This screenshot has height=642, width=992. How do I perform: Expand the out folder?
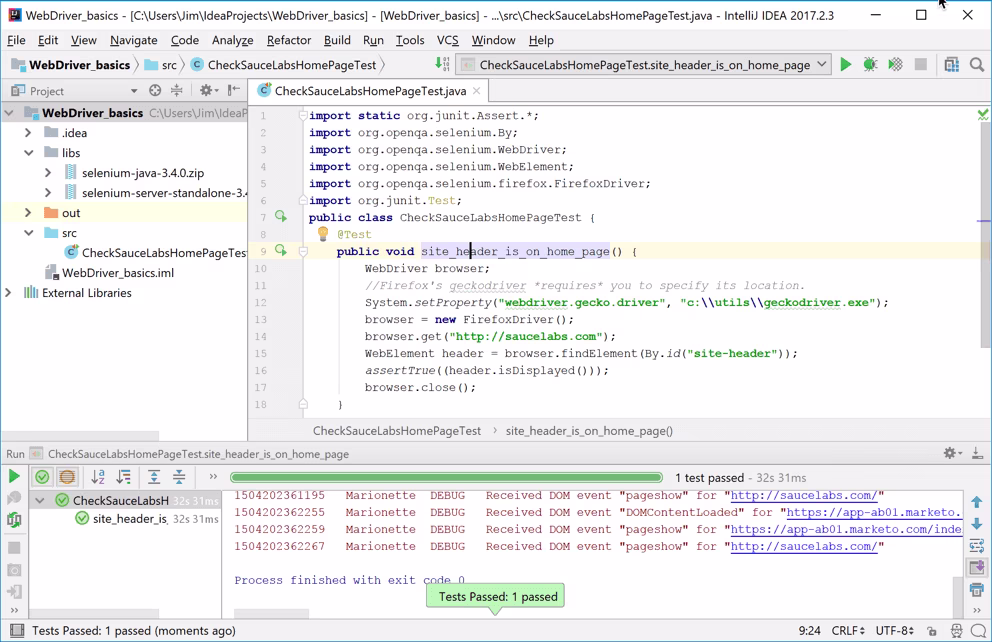(28, 213)
